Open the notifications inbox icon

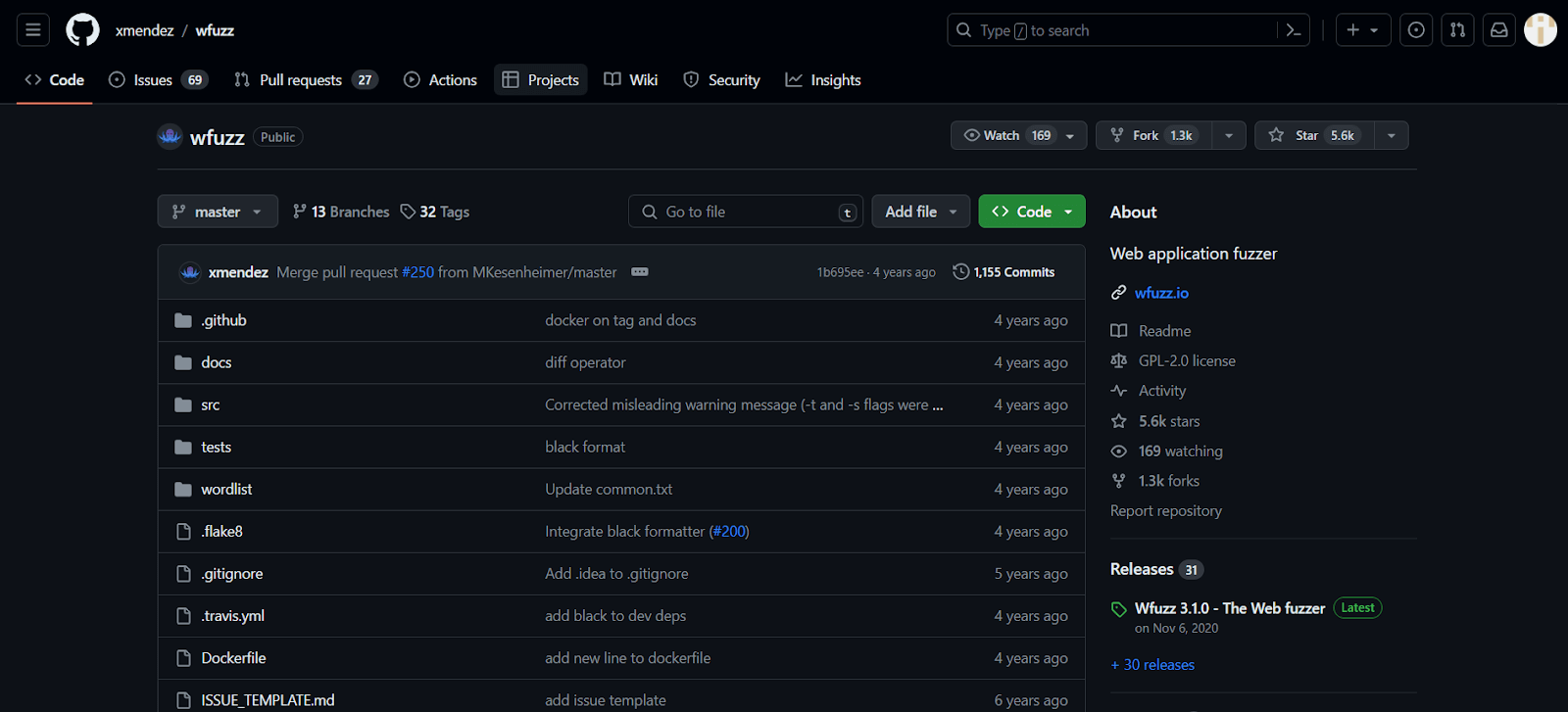click(1499, 30)
